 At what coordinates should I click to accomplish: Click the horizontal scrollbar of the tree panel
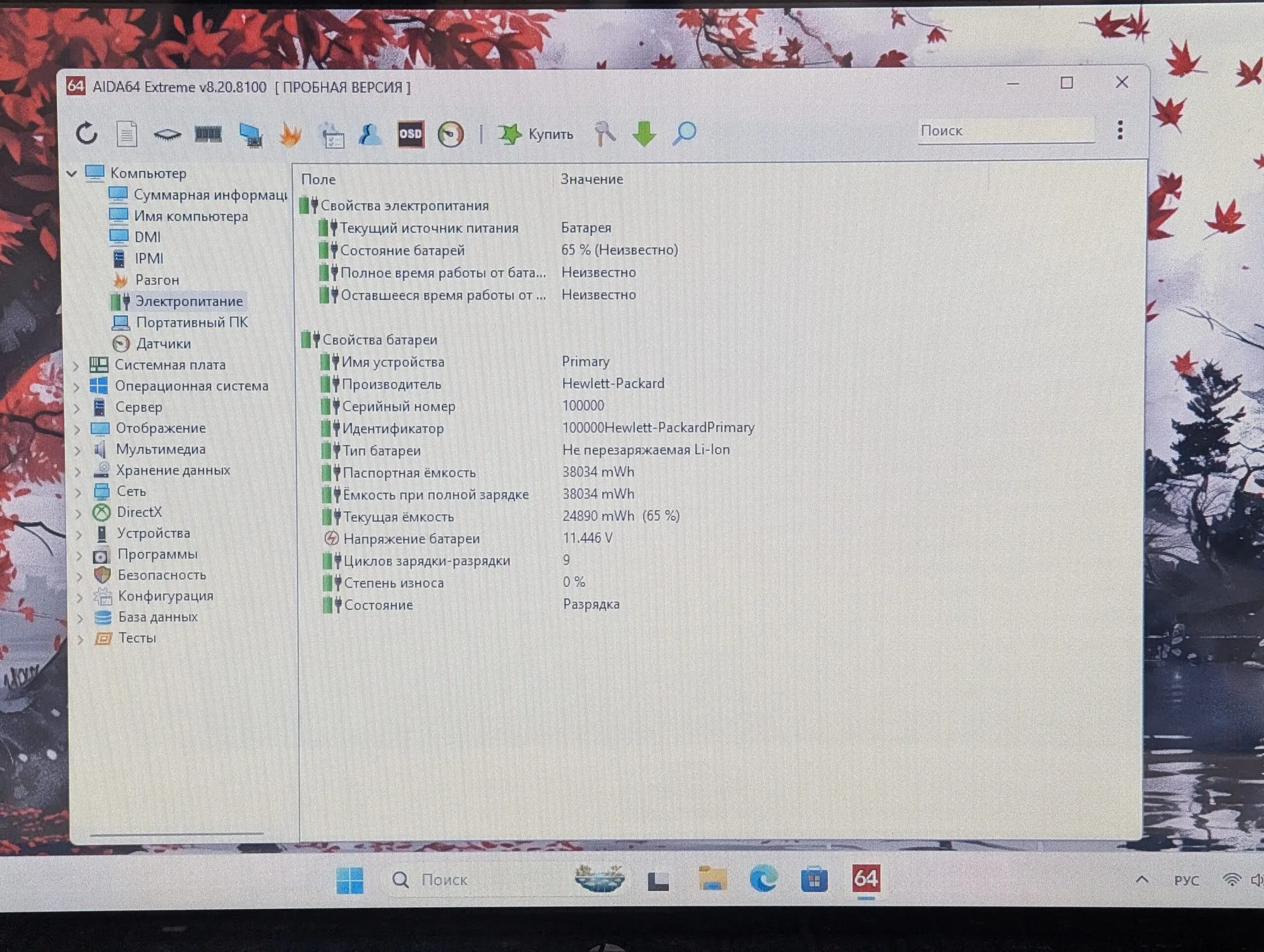177,834
